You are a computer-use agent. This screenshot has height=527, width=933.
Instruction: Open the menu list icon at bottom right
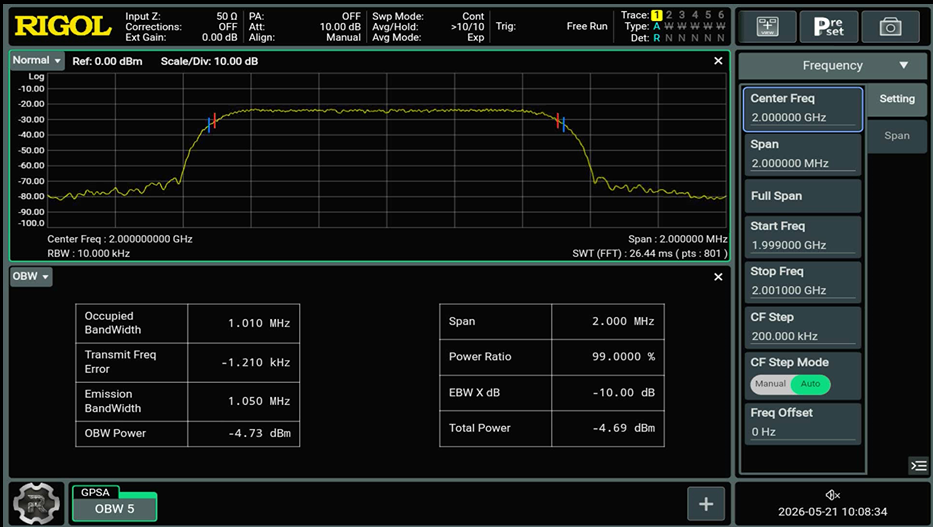point(919,466)
